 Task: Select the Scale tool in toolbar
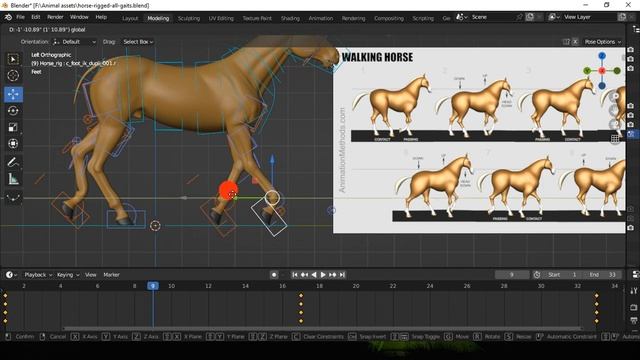coord(13,127)
